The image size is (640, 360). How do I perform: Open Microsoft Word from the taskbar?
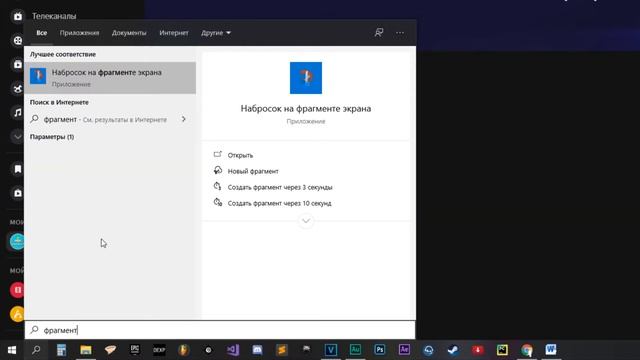[x=551, y=350]
